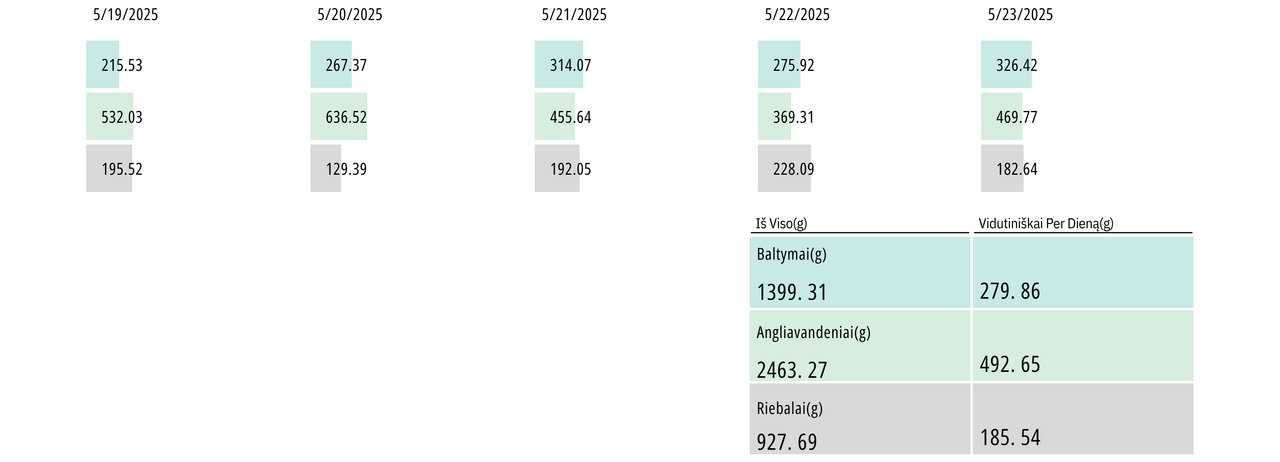The width and height of the screenshot is (1280, 462).
Task: Select the green bar showing 532.03
Action: (110, 116)
